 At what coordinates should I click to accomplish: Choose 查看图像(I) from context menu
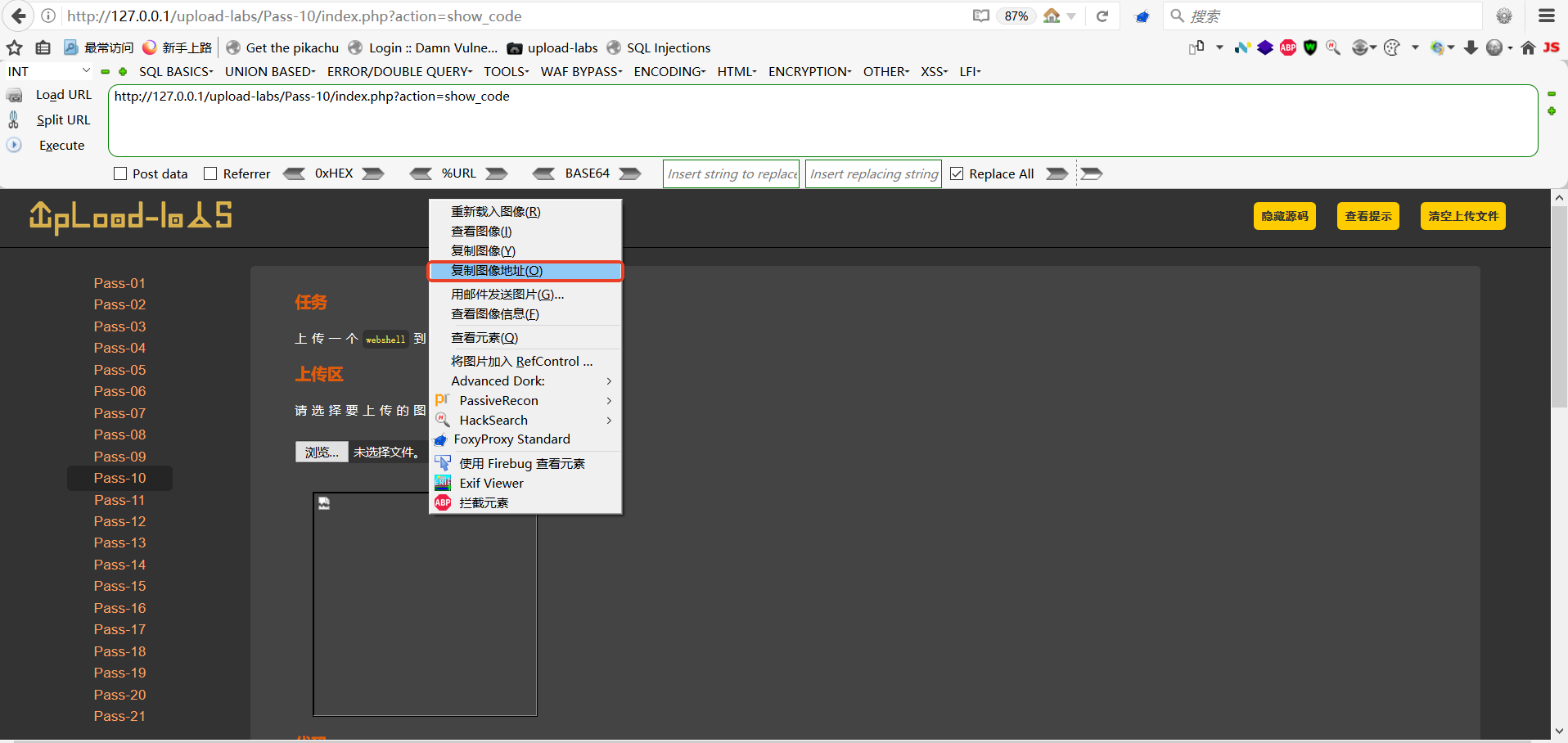525,231
